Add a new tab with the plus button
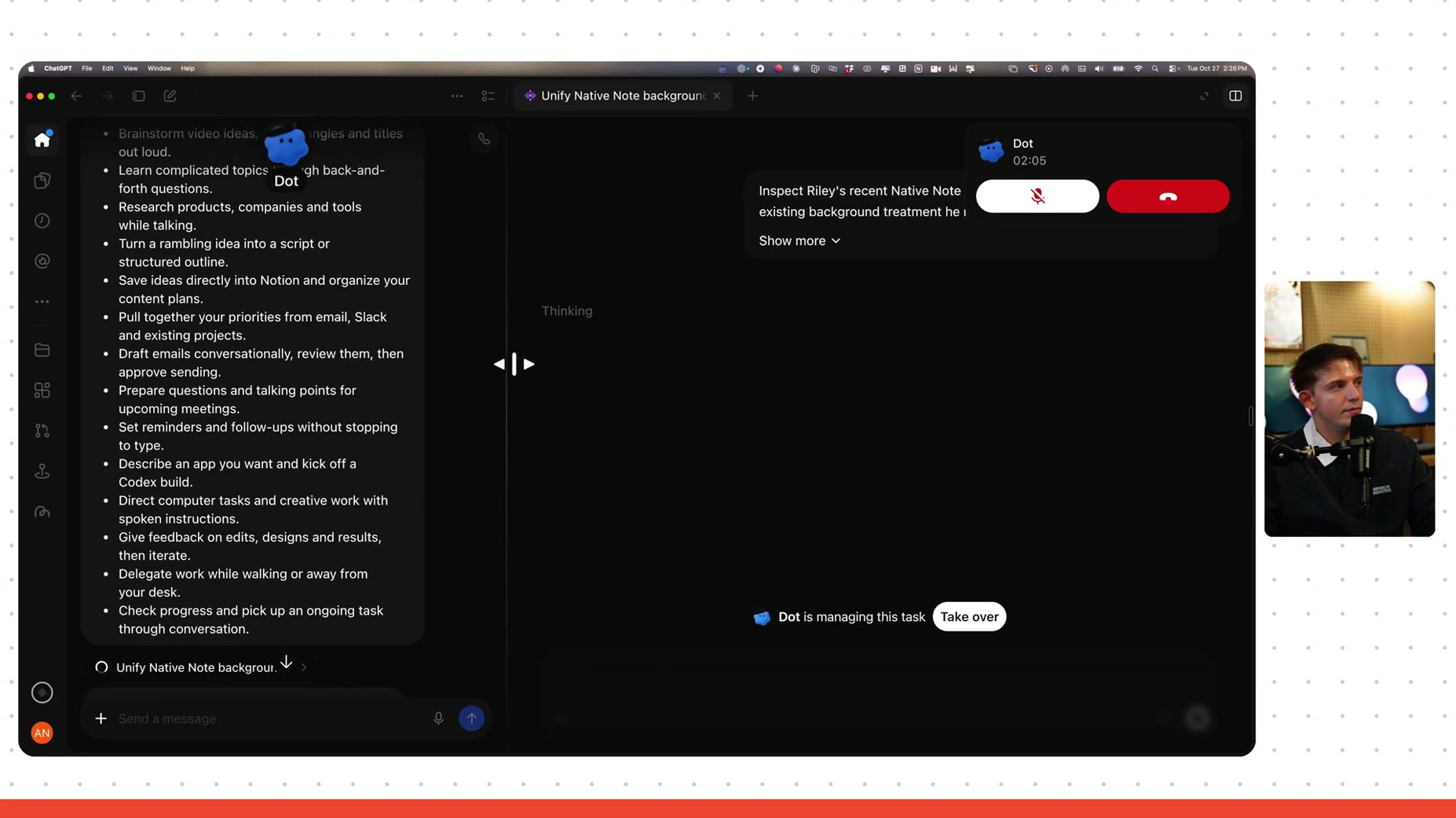1456x818 pixels. coord(752,96)
